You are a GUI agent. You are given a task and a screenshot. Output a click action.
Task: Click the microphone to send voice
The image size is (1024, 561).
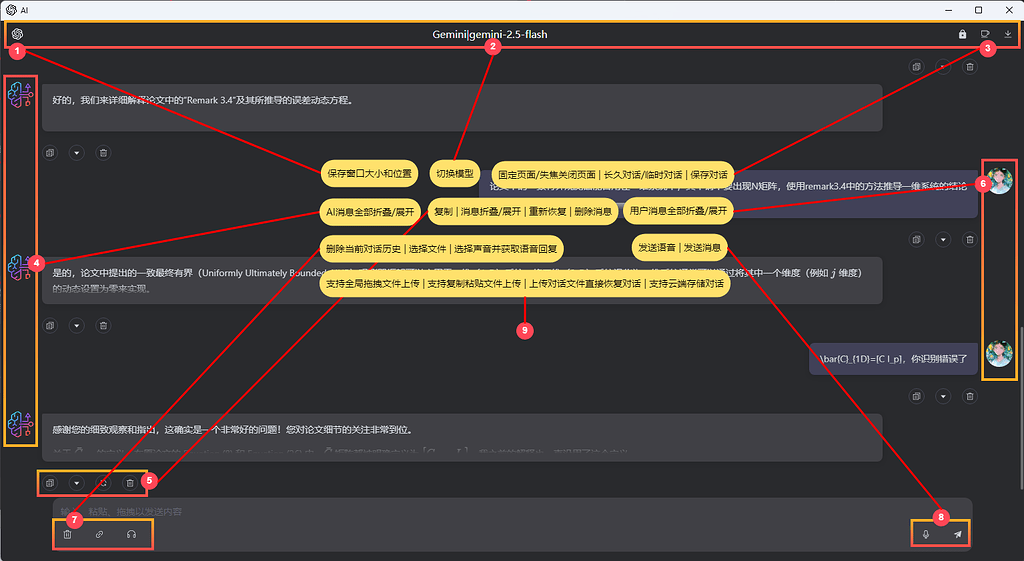coord(925,534)
